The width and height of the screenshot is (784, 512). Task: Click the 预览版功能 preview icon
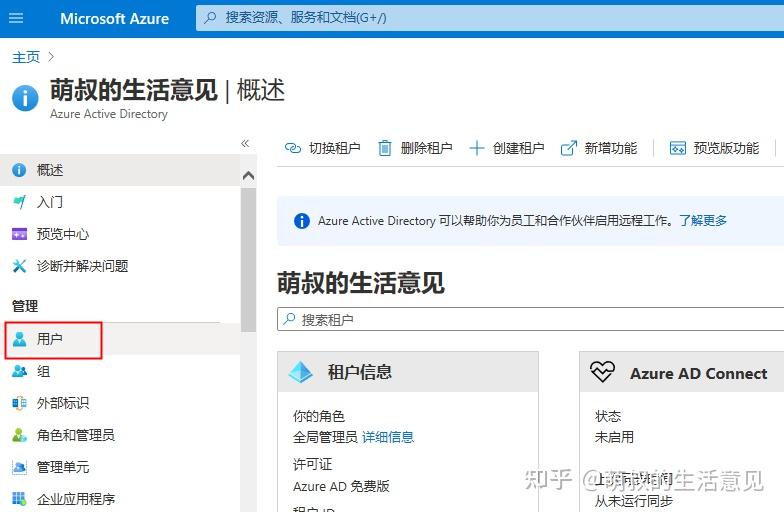[678, 148]
